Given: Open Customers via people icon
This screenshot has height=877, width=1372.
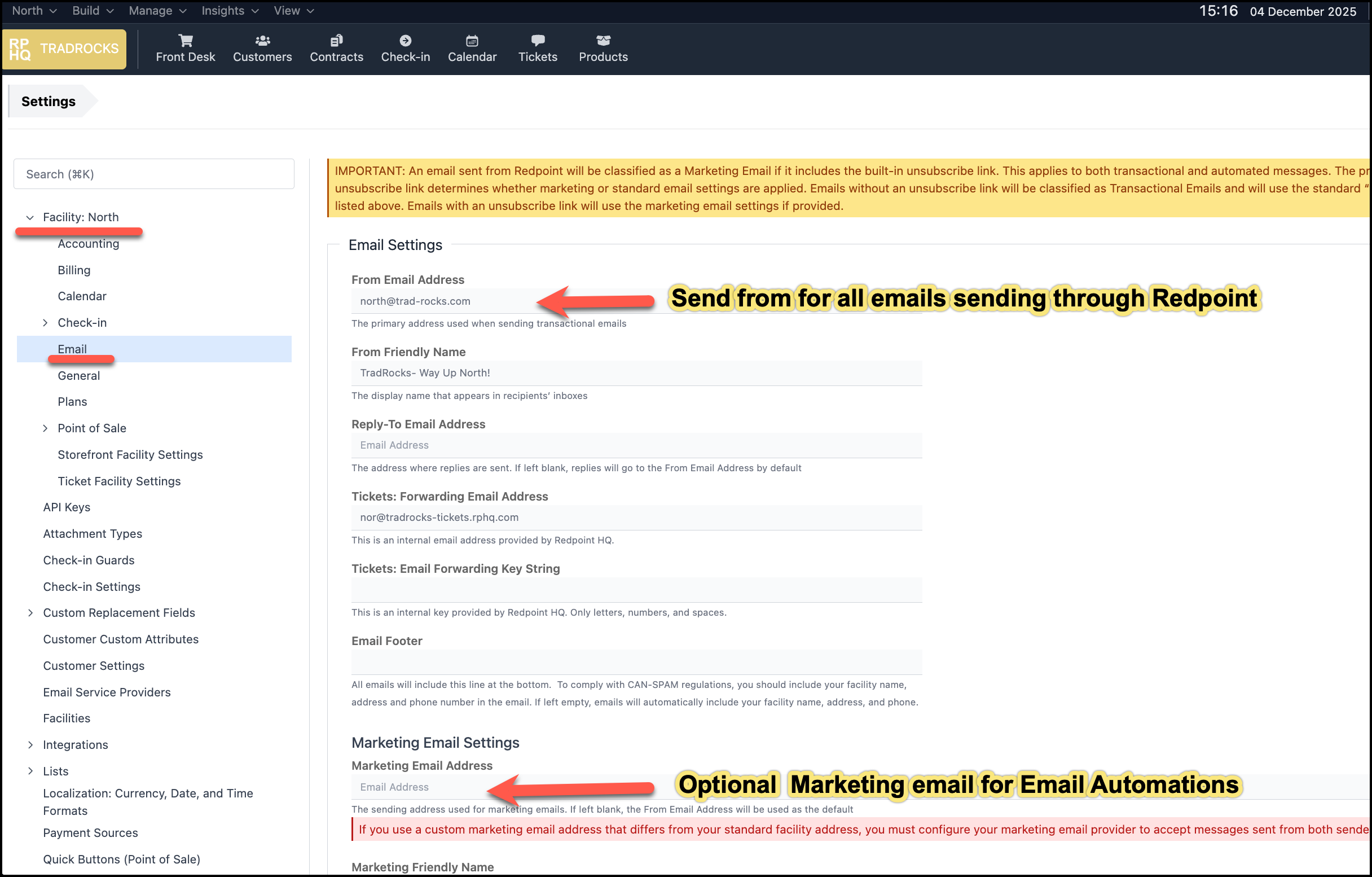Looking at the screenshot, I should pyautogui.click(x=262, y=41).
